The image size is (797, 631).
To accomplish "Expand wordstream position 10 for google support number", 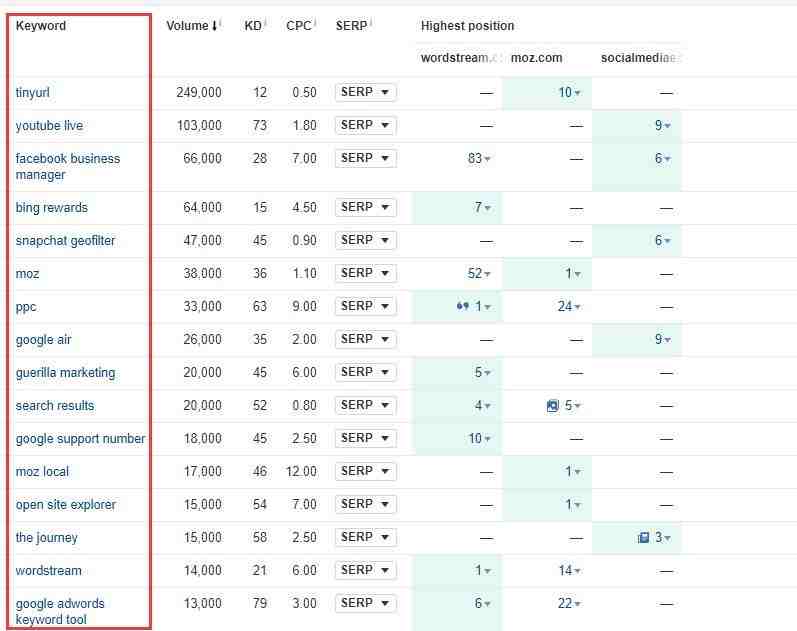I will point(479,439).
